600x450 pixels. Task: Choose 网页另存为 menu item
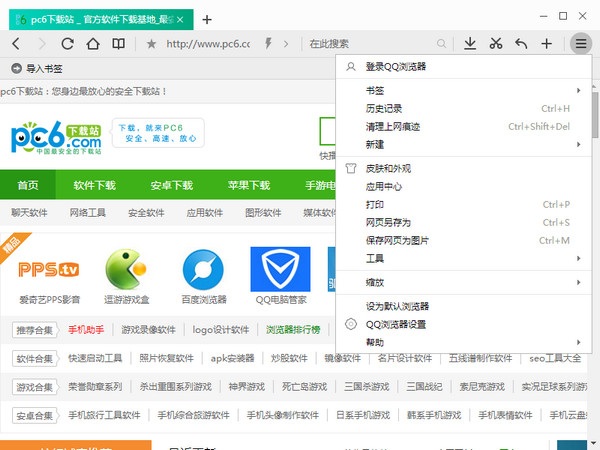point(464,223)
